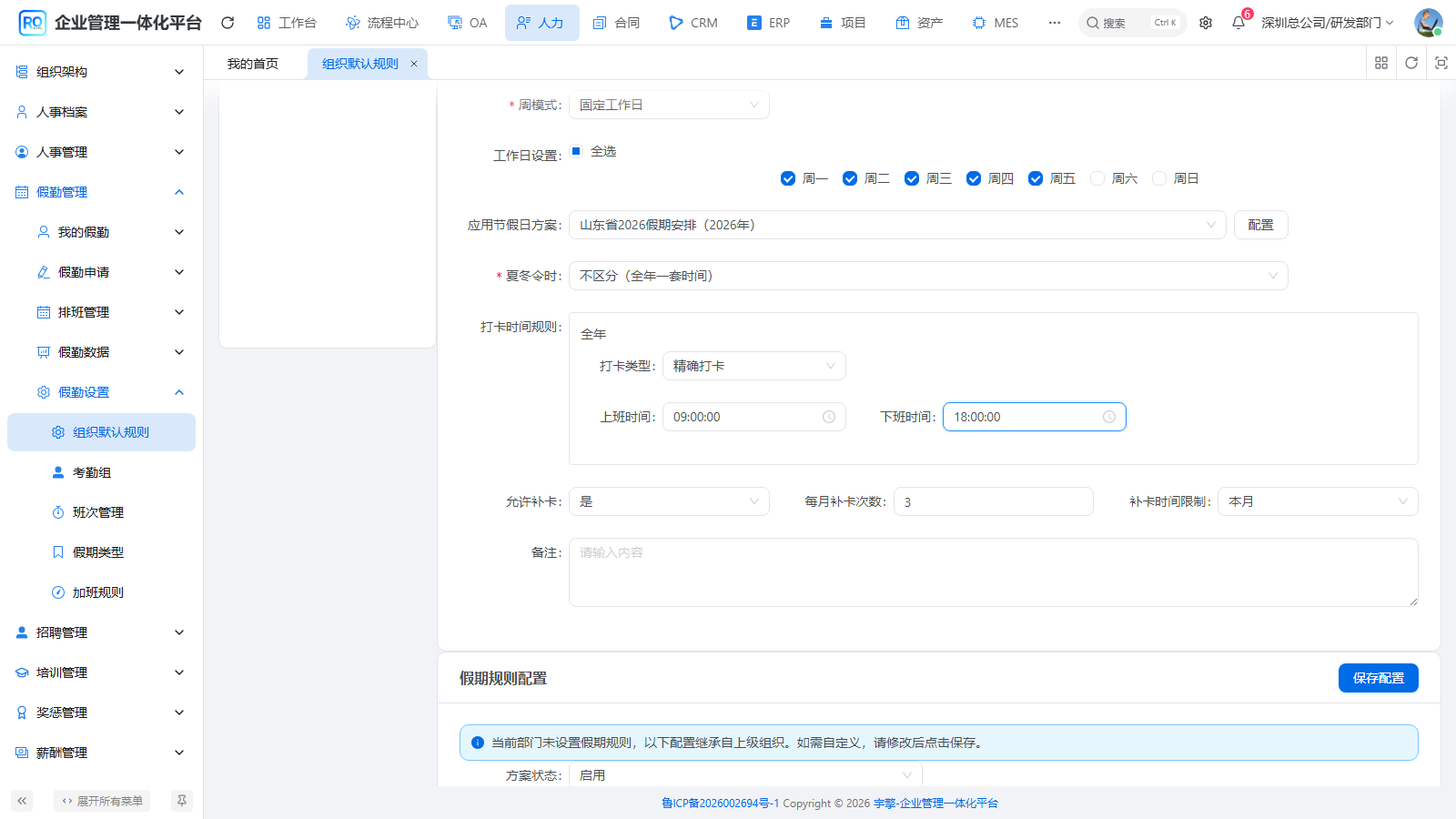
Task: Click the 每月补卡次数 input field
Action: pos(994,501)
